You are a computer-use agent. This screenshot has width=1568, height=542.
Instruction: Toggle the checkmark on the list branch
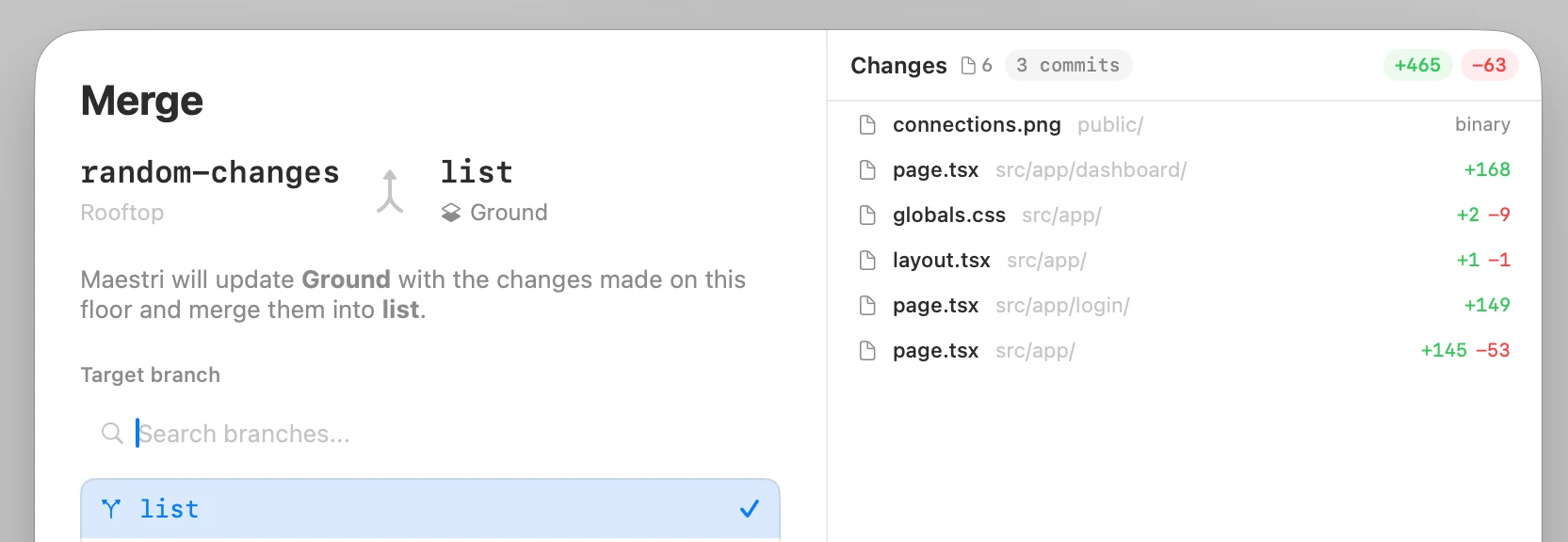[750, 509]
